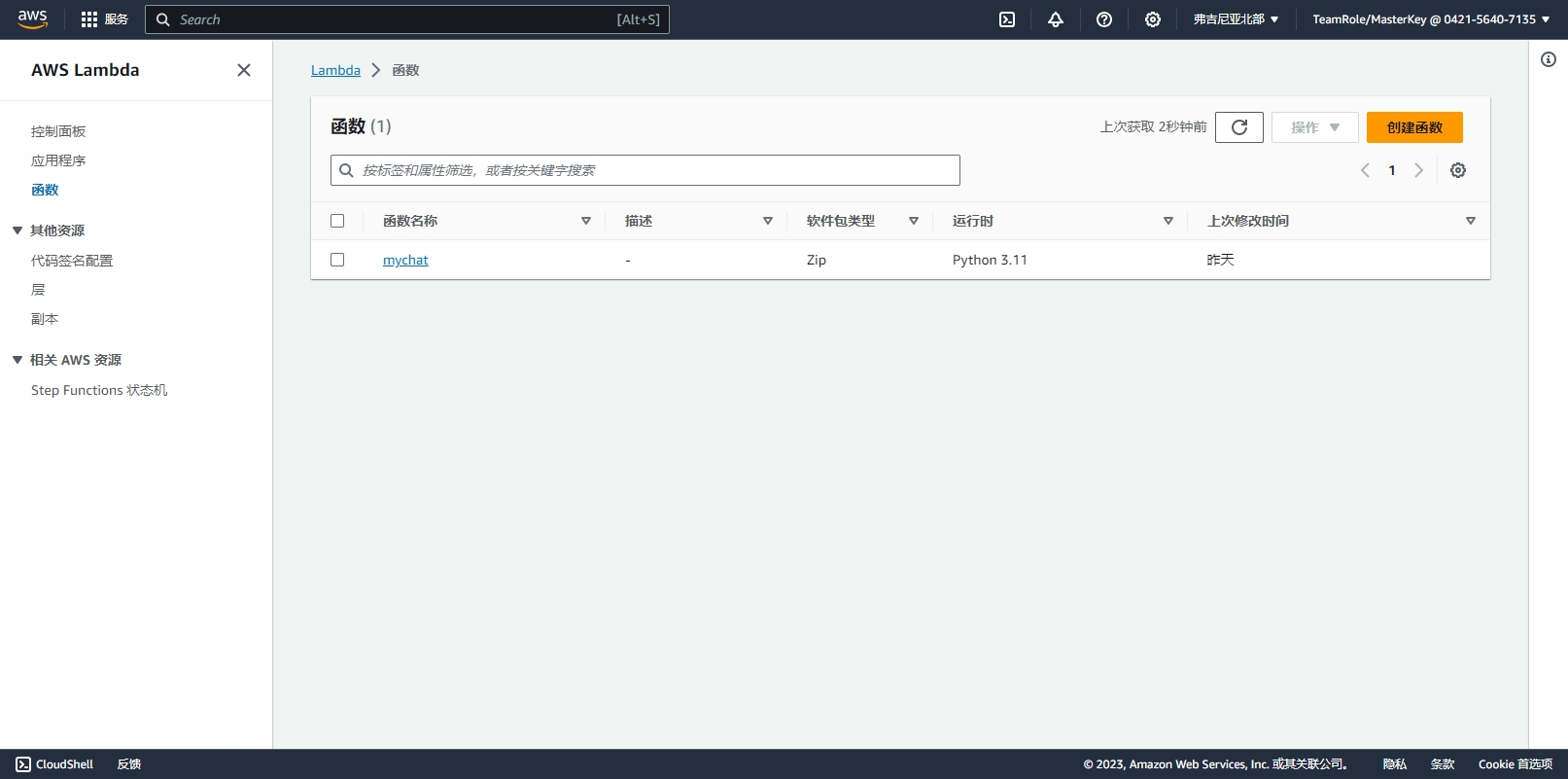This screenshot has height=779, width=1568.
Task: Open 隐私 footer link
Action: [1395, 764]
